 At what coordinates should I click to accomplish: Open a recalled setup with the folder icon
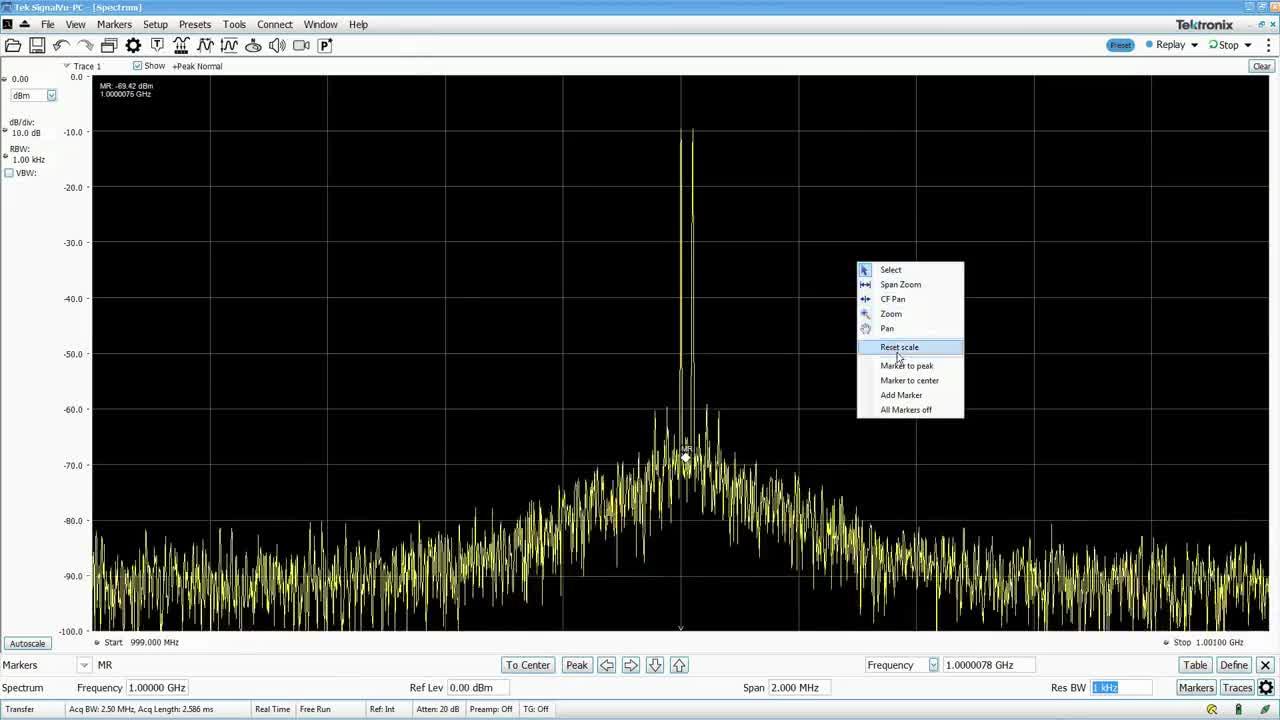point(13,45)
